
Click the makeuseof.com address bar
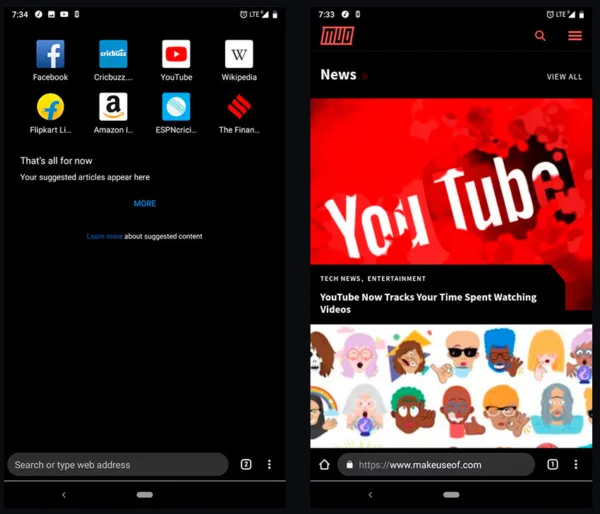[436, 465]
